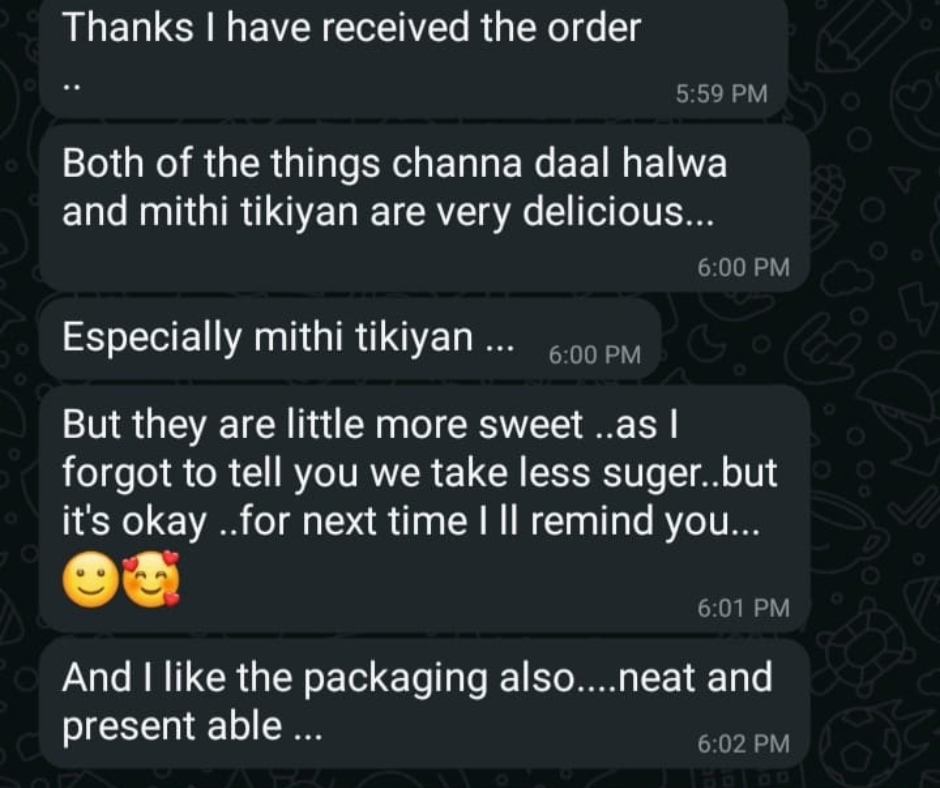
Task: Click the two dots under the first message
Action: coord(72,88)
